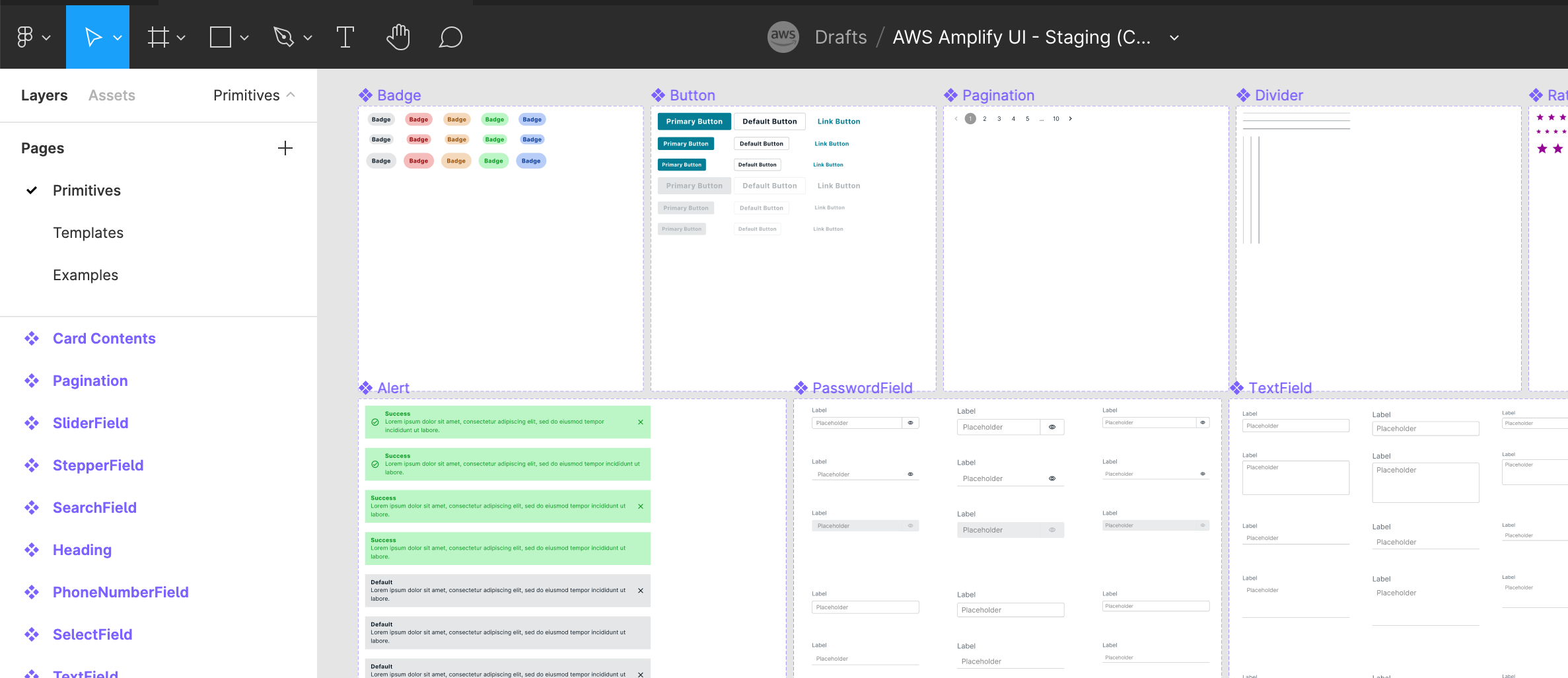Select the Move tool

pos(93,37)
